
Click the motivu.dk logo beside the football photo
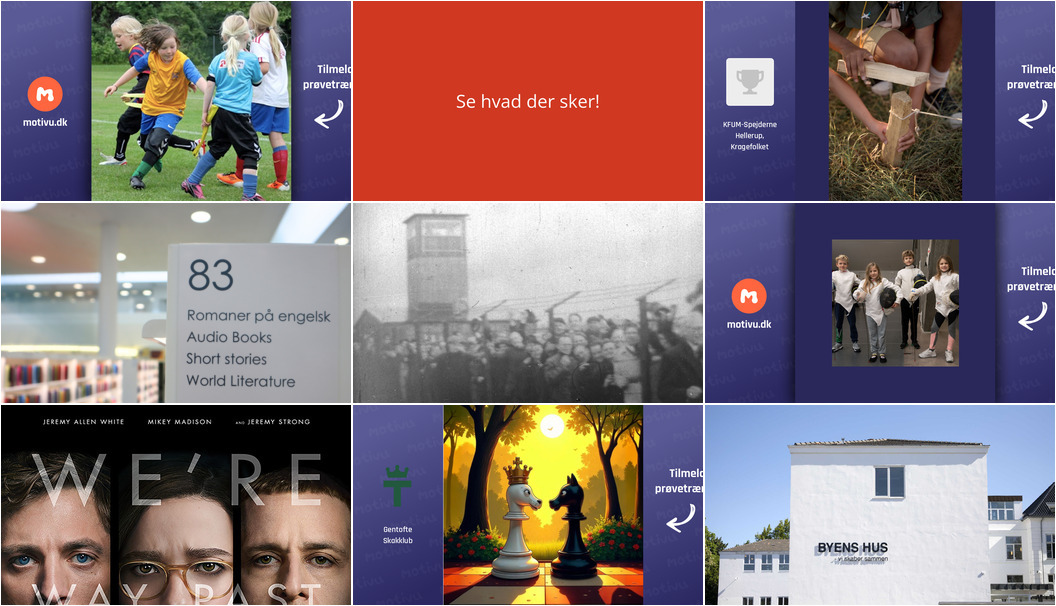45,94
